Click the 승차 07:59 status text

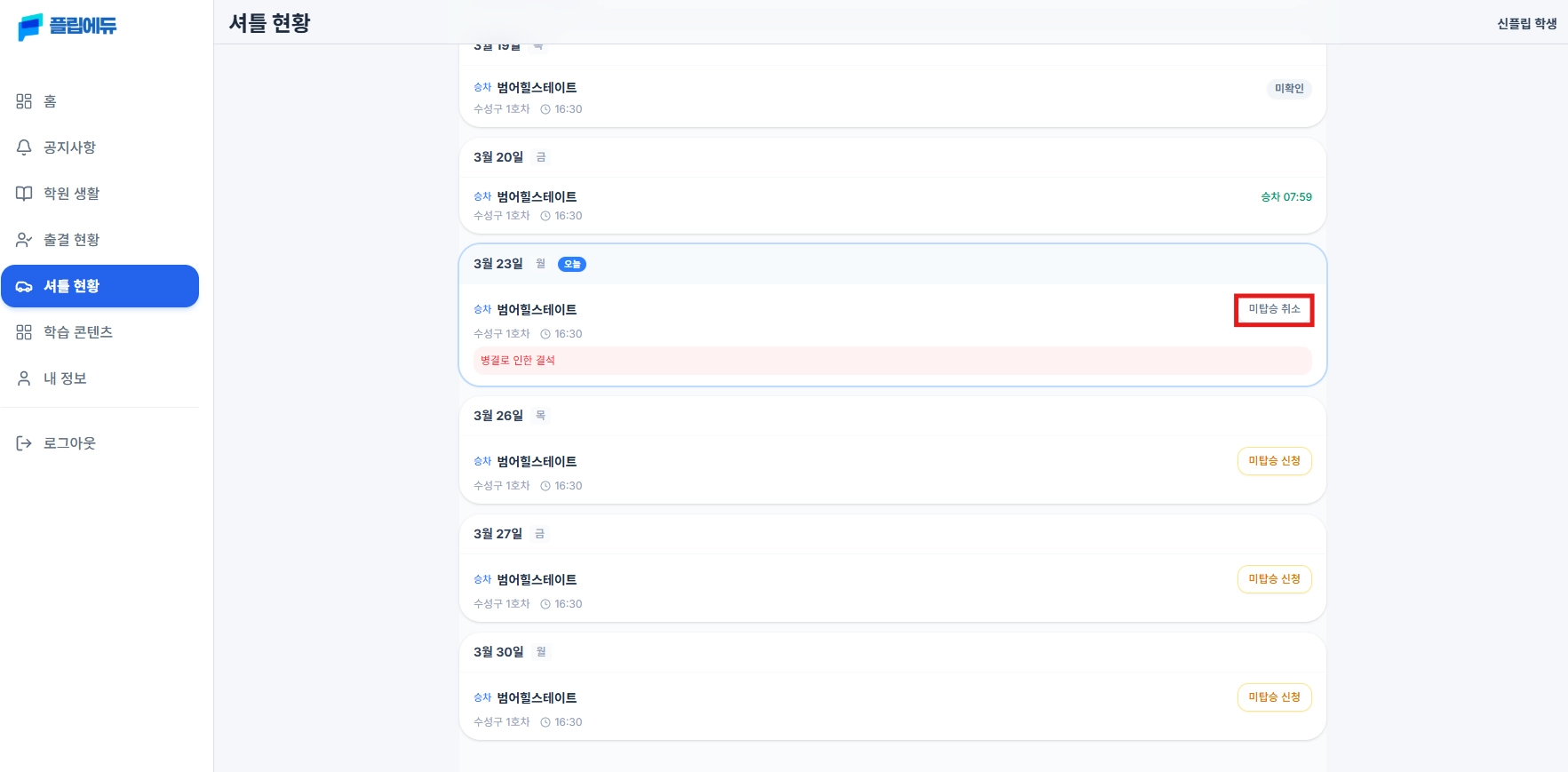click(x=1286, y=197)
